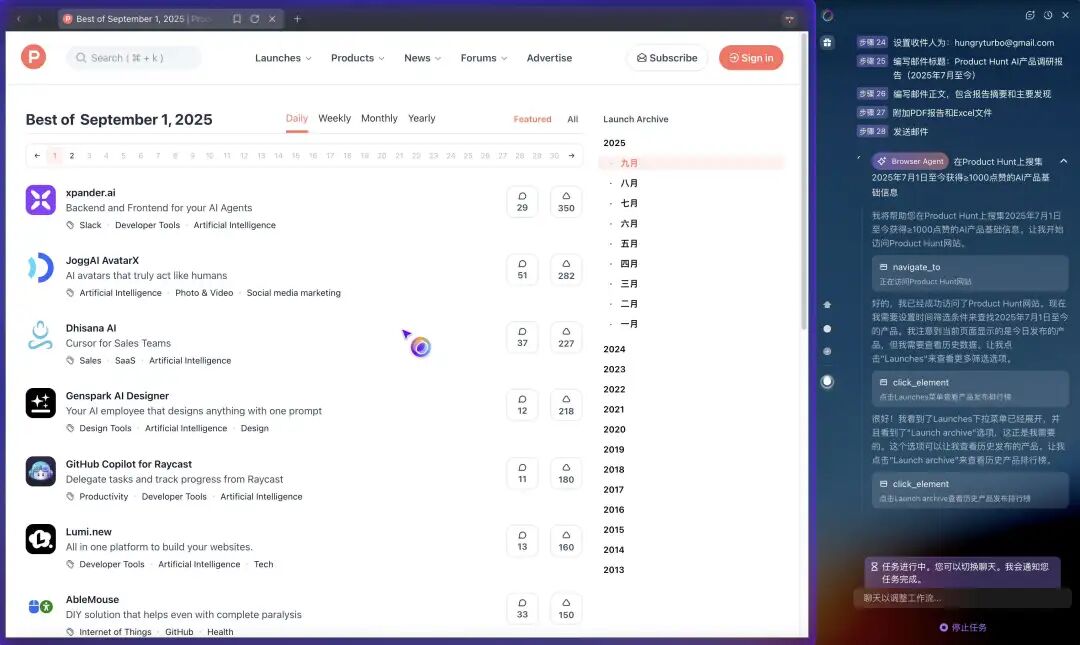Screen dimensions: 1080x645
Task: Click the Product Hunt logo icon
Action: [33, 57]
